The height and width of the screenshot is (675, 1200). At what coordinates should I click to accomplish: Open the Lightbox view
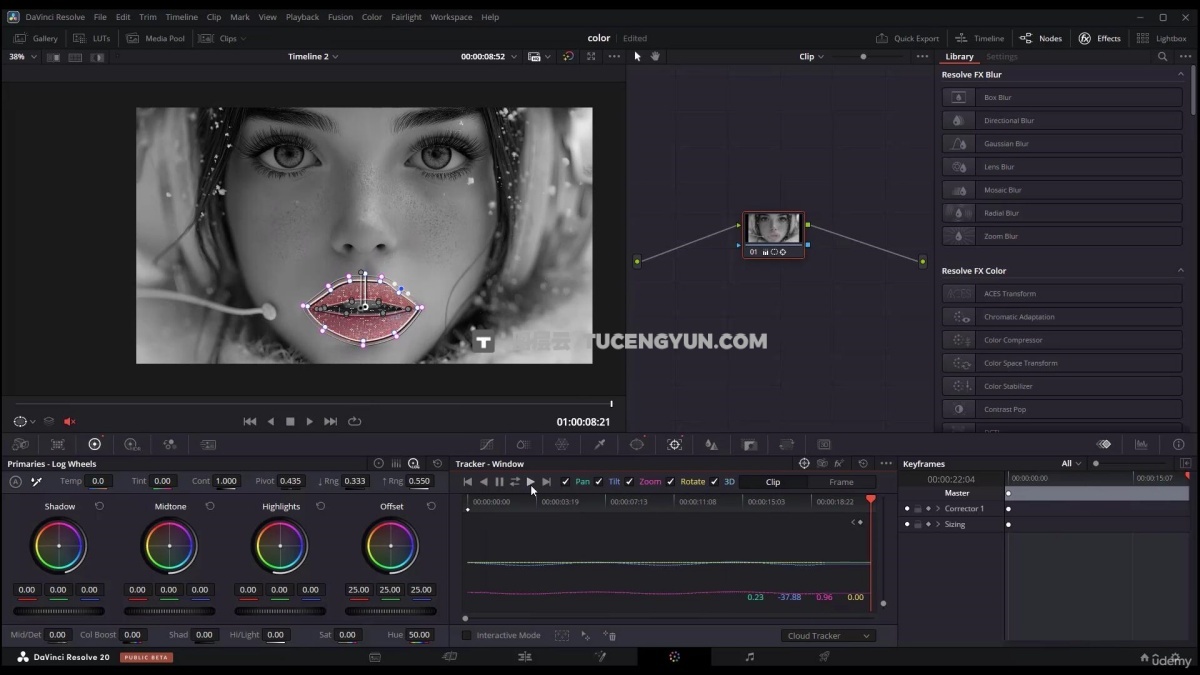(x=1162, y=38)
